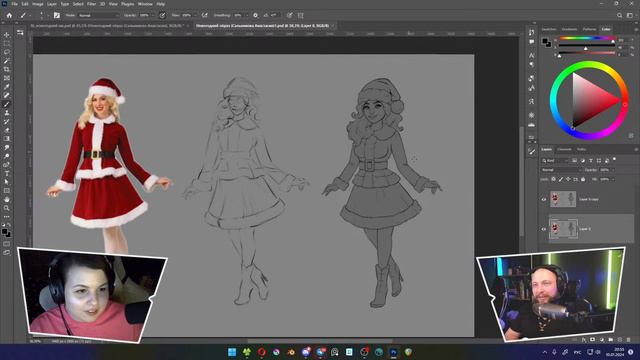Open the Edit Toolbar three-dots button
Image resolution: width=640 pixels, height=360 pixels.
pos(7,217)
